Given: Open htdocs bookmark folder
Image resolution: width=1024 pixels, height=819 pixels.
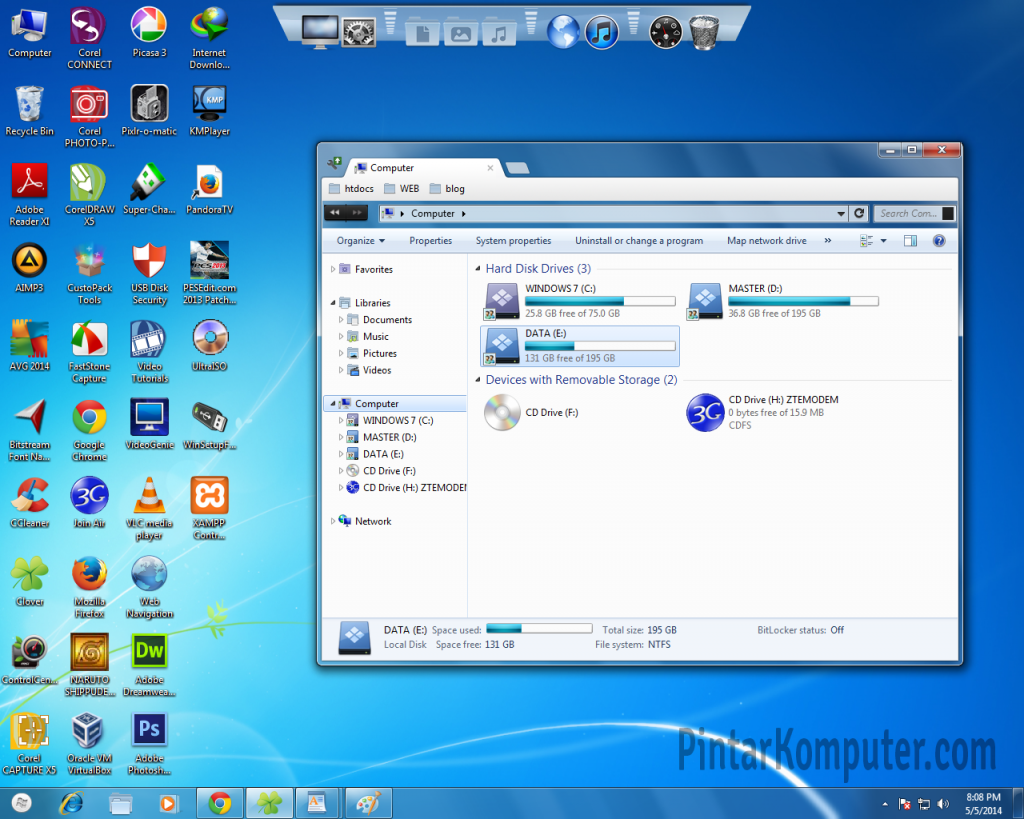Looking at the screenshot, I should [351, 189].
